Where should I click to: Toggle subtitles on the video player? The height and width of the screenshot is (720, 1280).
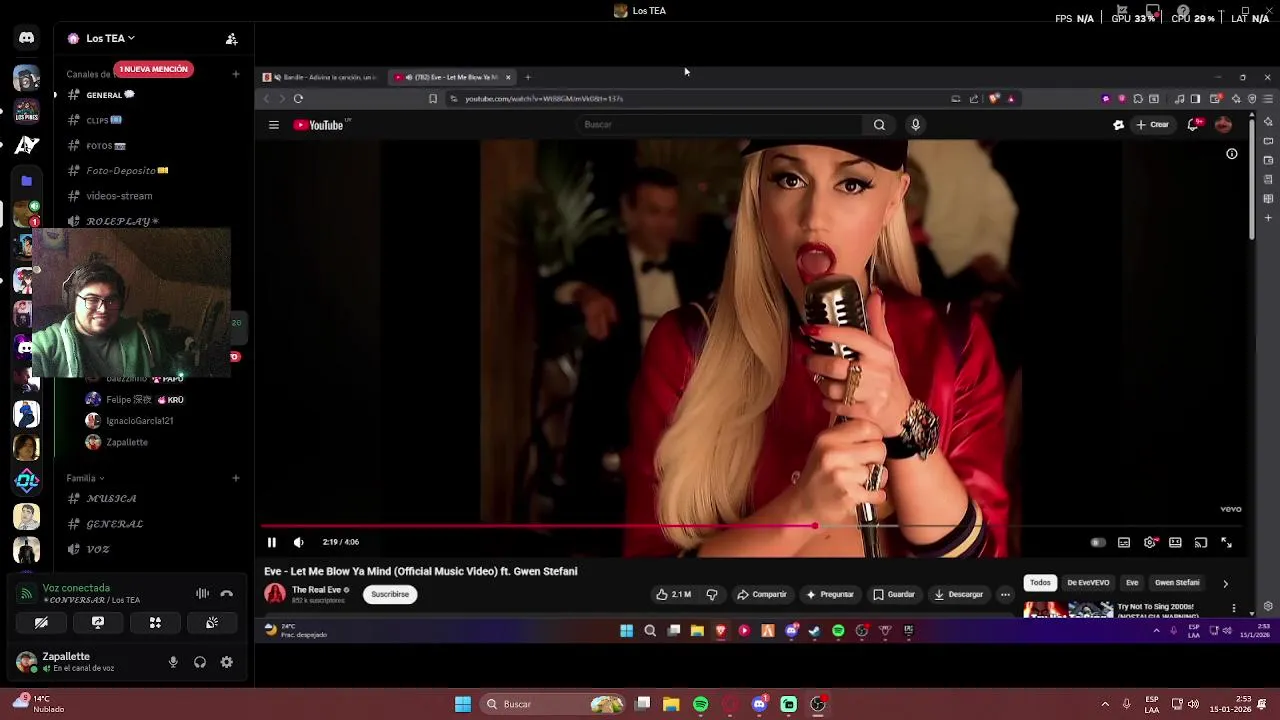pos(1124,542)
